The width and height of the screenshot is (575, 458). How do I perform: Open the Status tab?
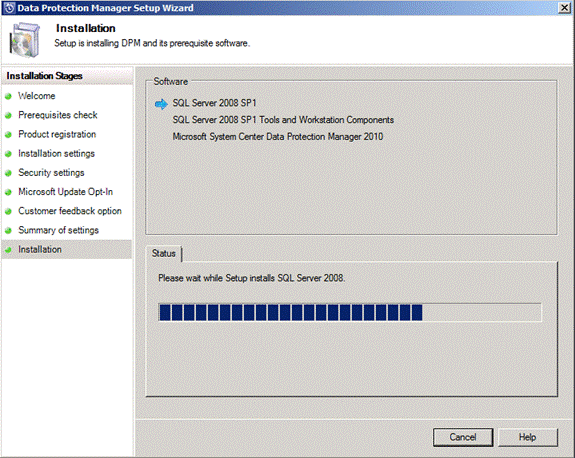click(x=164, y=253)
